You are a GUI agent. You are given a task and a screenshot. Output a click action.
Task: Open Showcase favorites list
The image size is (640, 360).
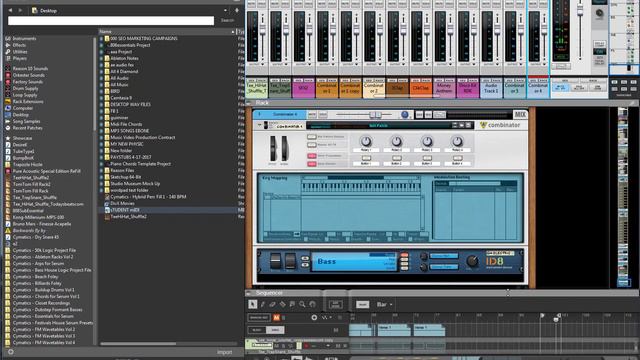pos(22,138)
